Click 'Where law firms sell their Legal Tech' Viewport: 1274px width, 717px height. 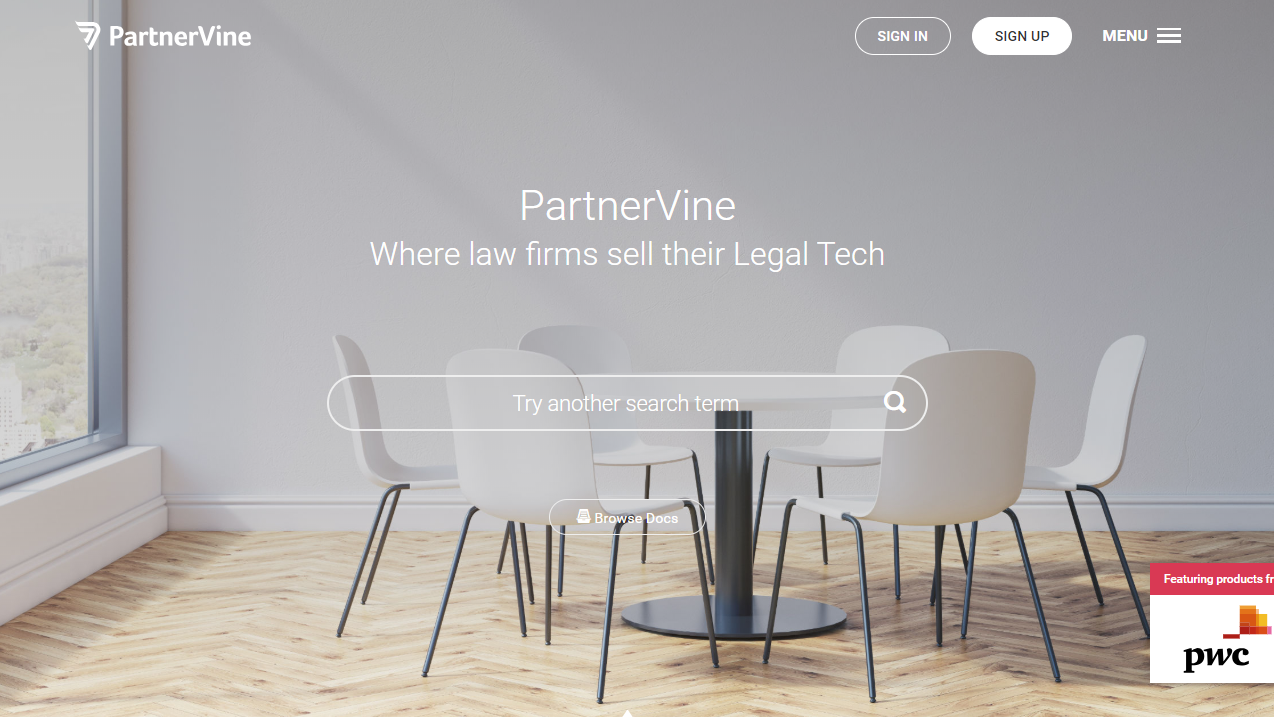pos(627,254)
